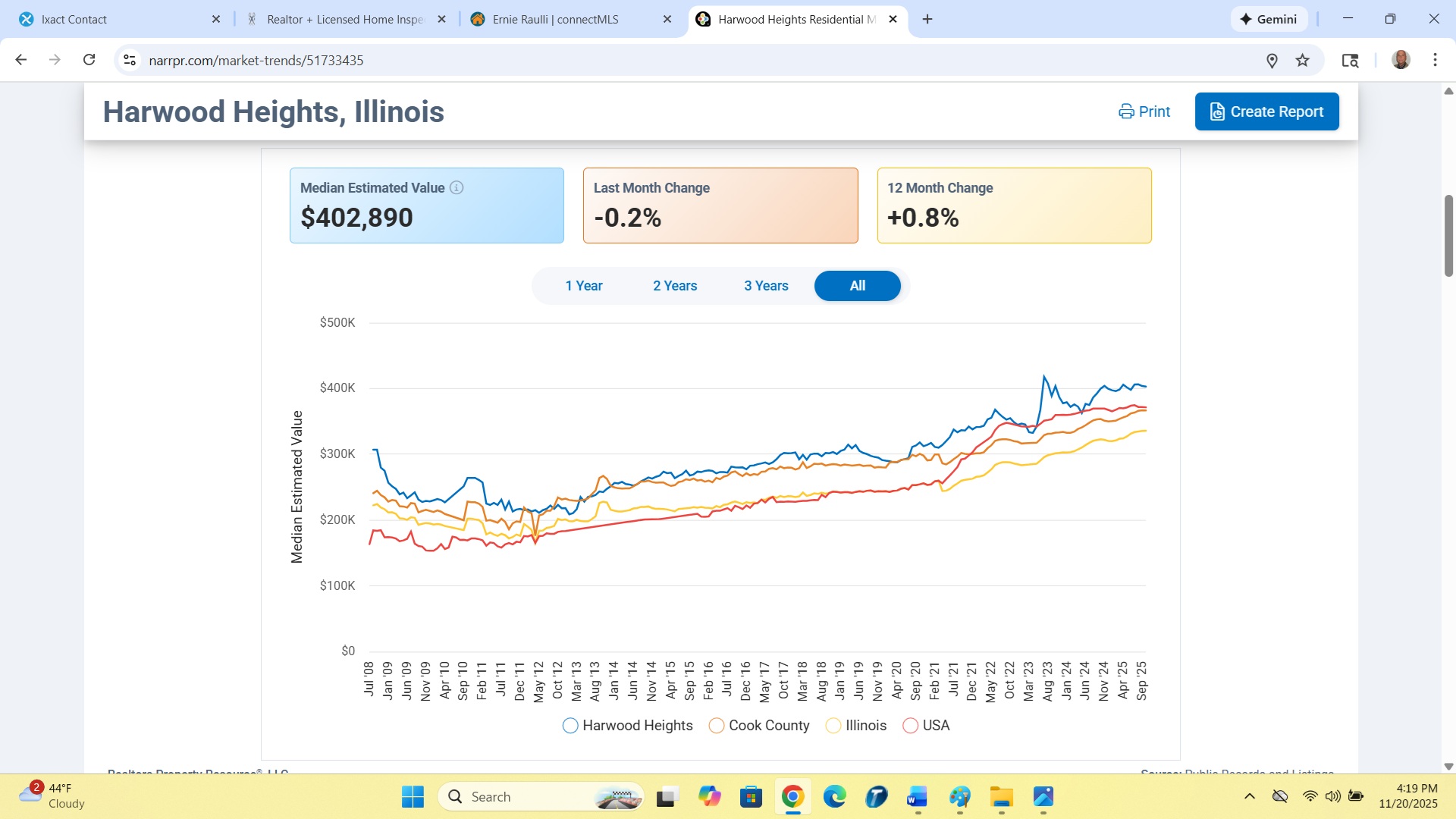Open Microsoft Word from taskbar
The image size is (1456, 819).
point(917,797)
